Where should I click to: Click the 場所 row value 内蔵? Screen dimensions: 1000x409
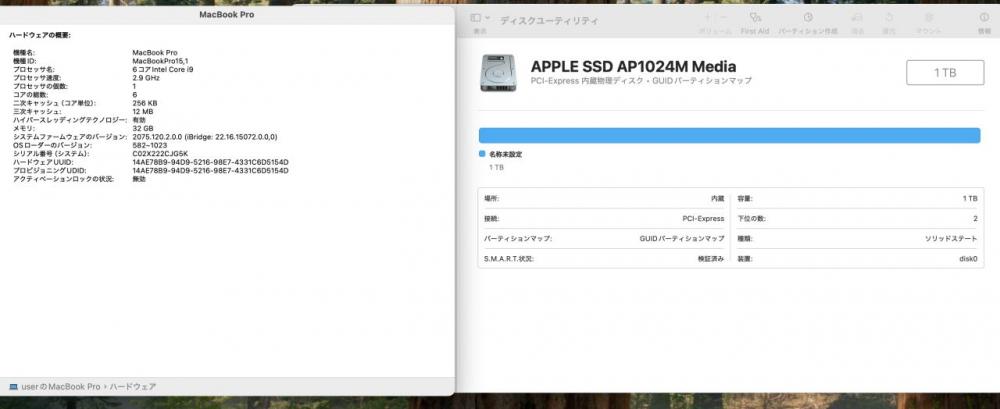click(x=718, y=198)
